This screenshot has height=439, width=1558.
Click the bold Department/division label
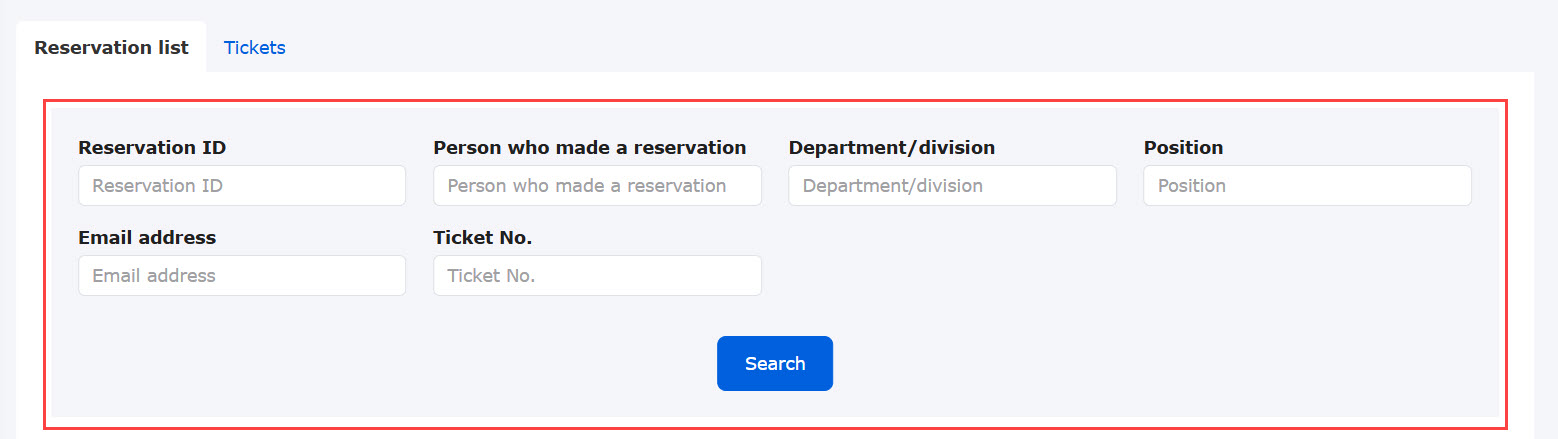click(x=892, y=148)
